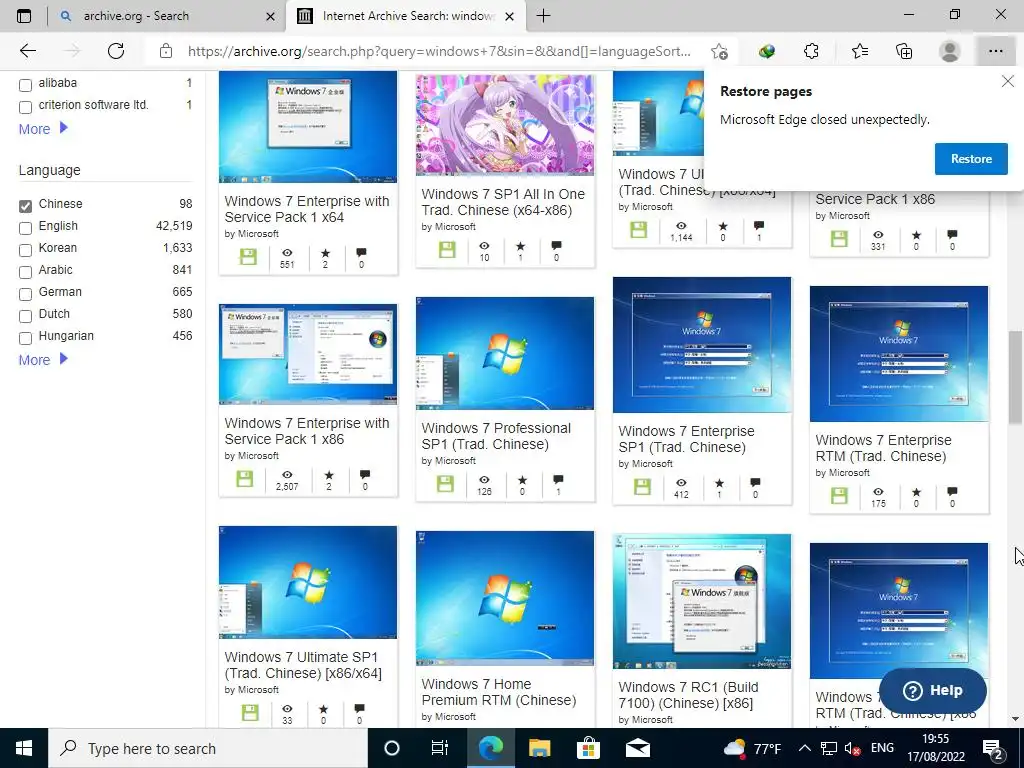Open the Windows Start menu

[x=24, y=748]
